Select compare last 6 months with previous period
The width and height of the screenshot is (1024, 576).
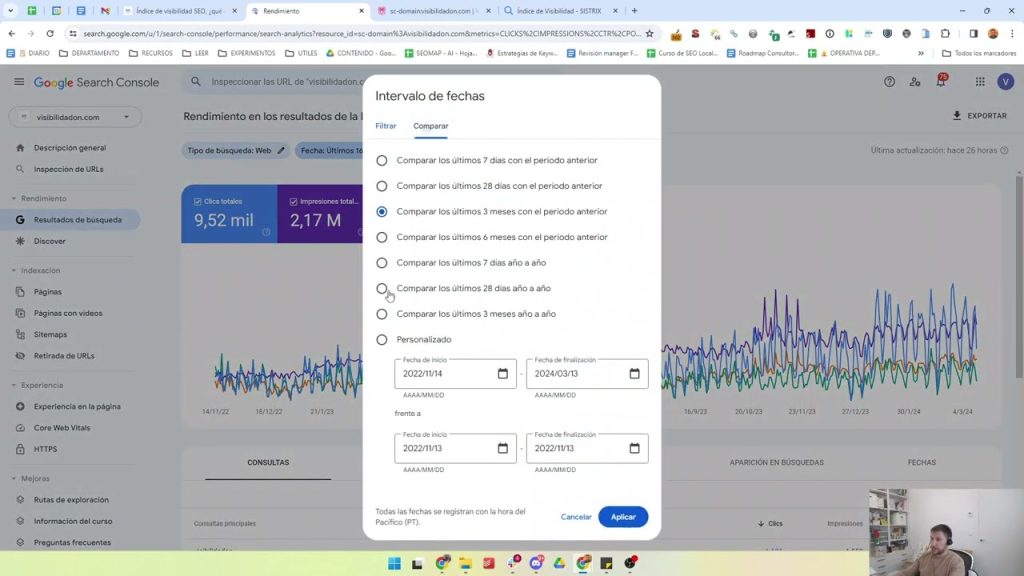point(381,237)
